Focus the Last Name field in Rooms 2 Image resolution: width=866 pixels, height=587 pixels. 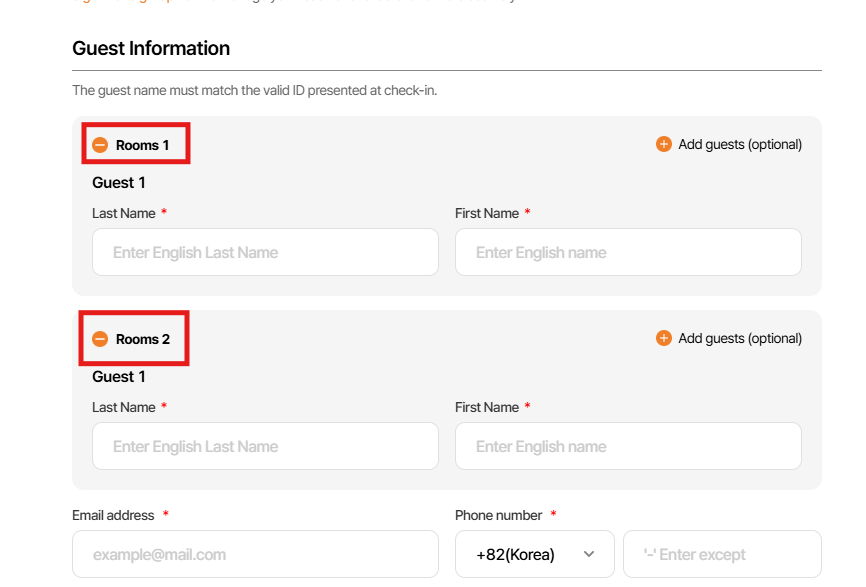pyautogui.click(x=265, y=446)
